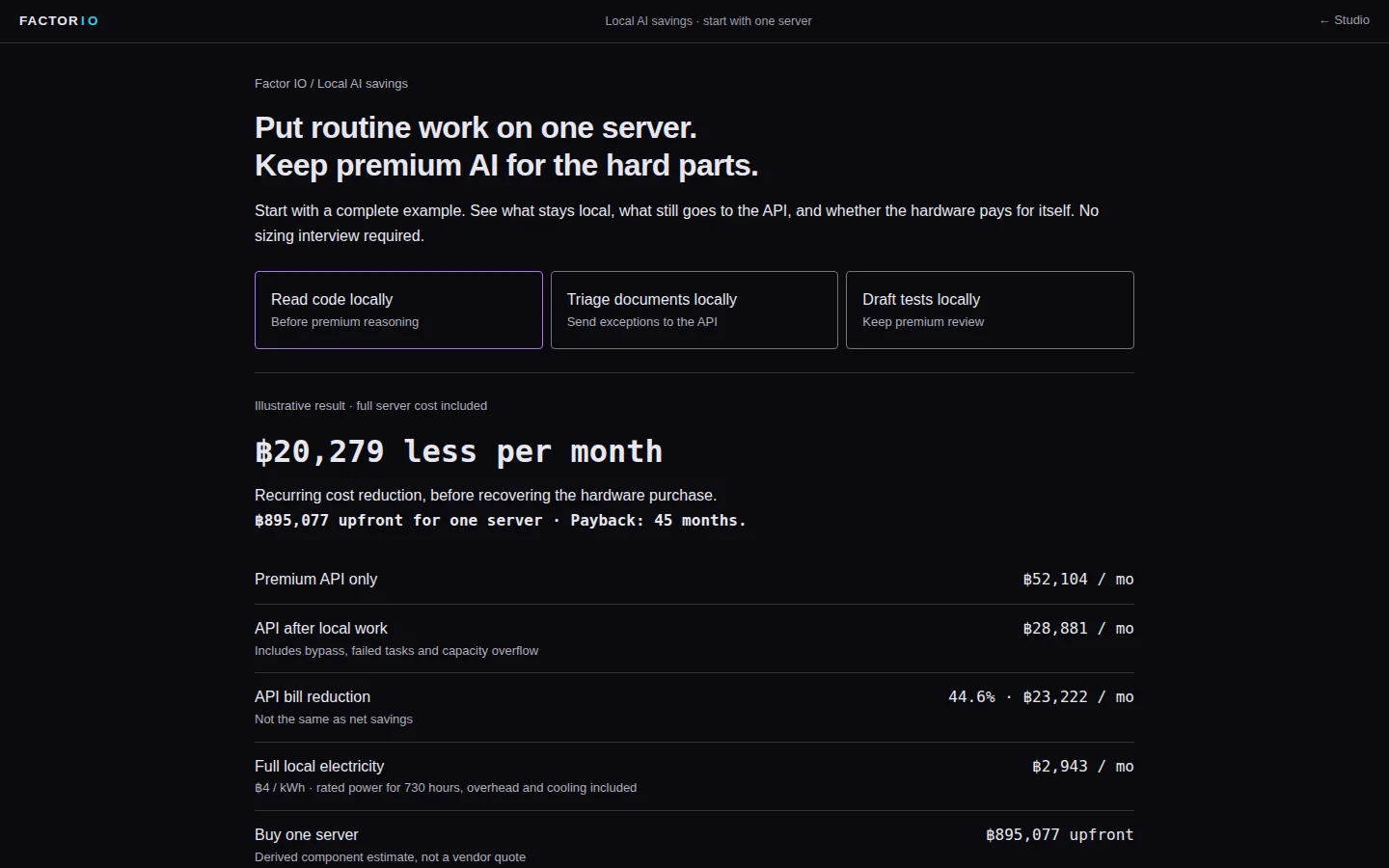Click the 'Not the same as net savings' note
Image resolution: width=1389 pixels, height=868 pixels.
click(x=334, y=719)
